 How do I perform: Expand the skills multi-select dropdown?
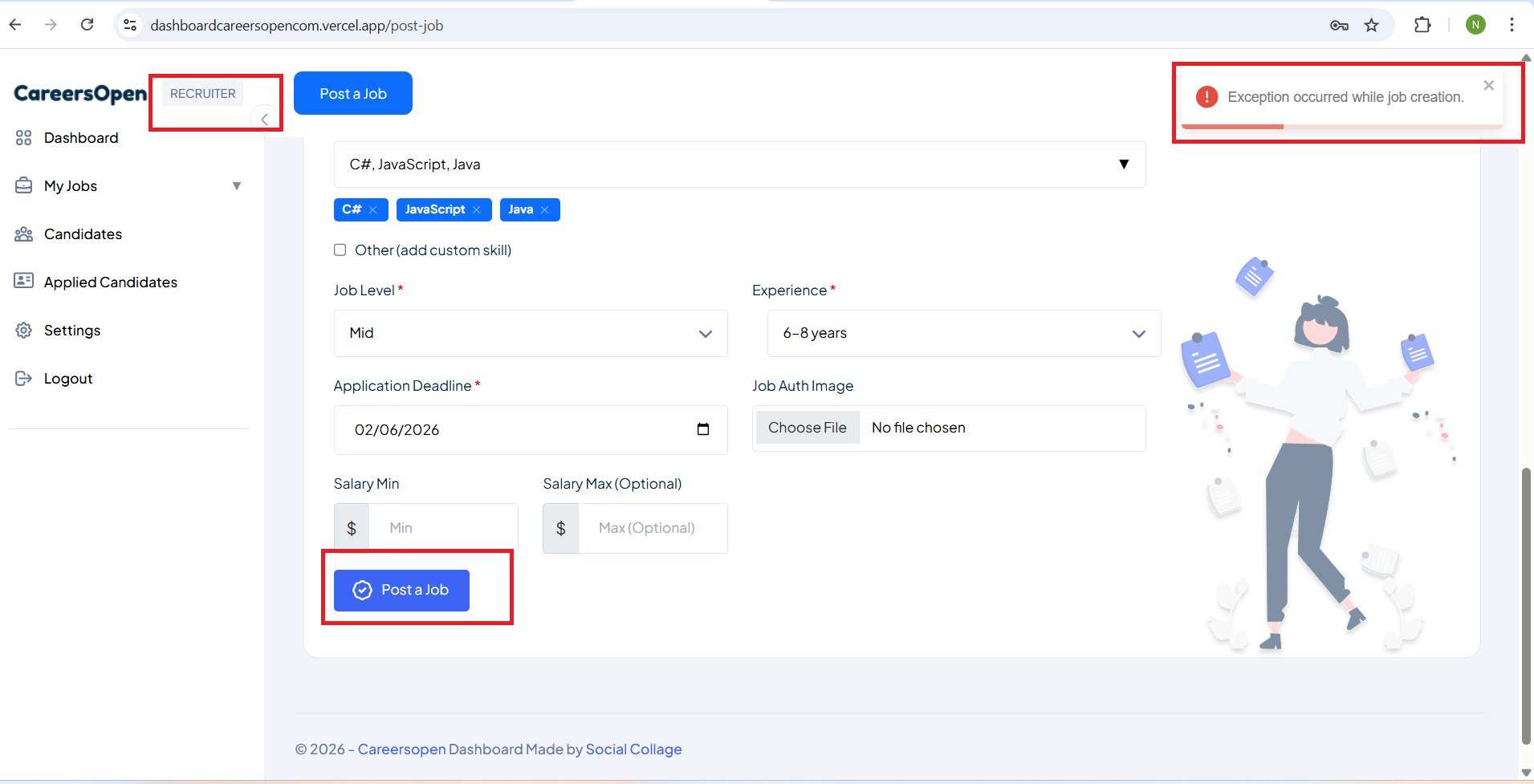(1123, 165)
